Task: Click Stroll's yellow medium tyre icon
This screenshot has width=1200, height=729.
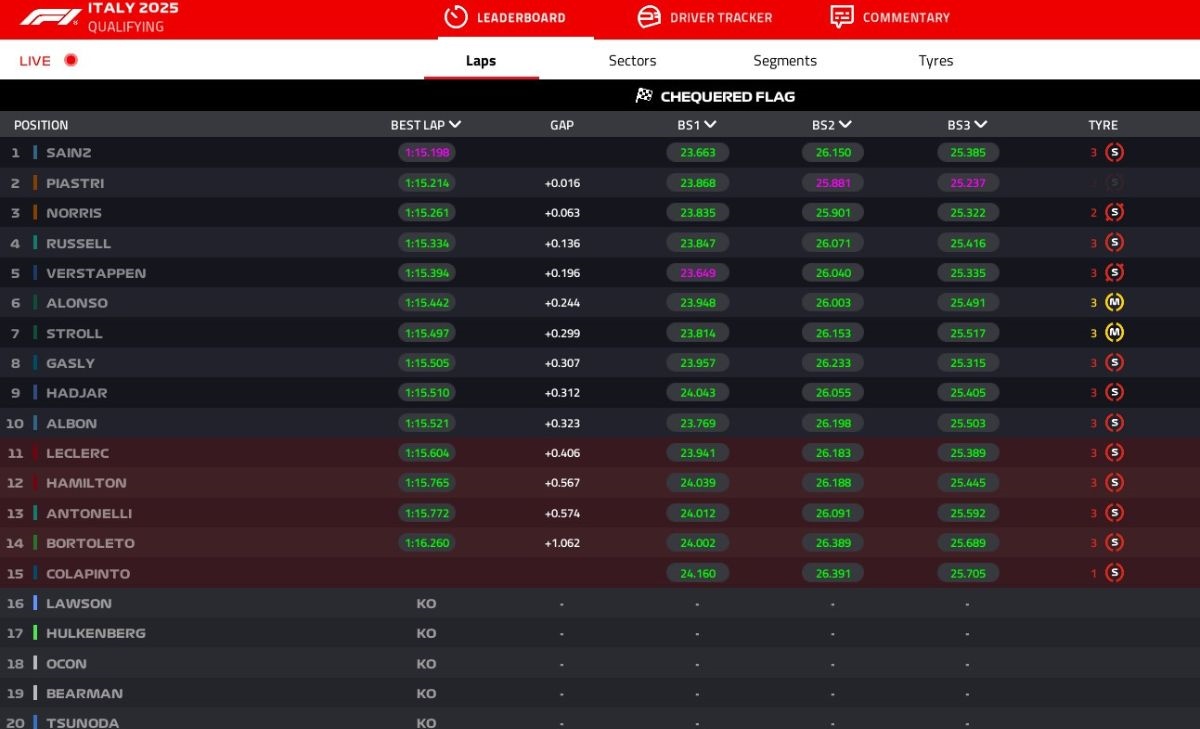Action: (x=1115, y=333)
